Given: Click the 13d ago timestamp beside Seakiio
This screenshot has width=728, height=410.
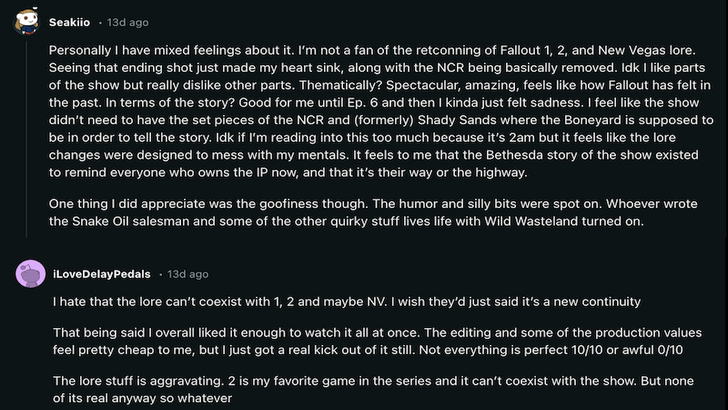Looking at the screenshot, I should click(x=128, y=21).
